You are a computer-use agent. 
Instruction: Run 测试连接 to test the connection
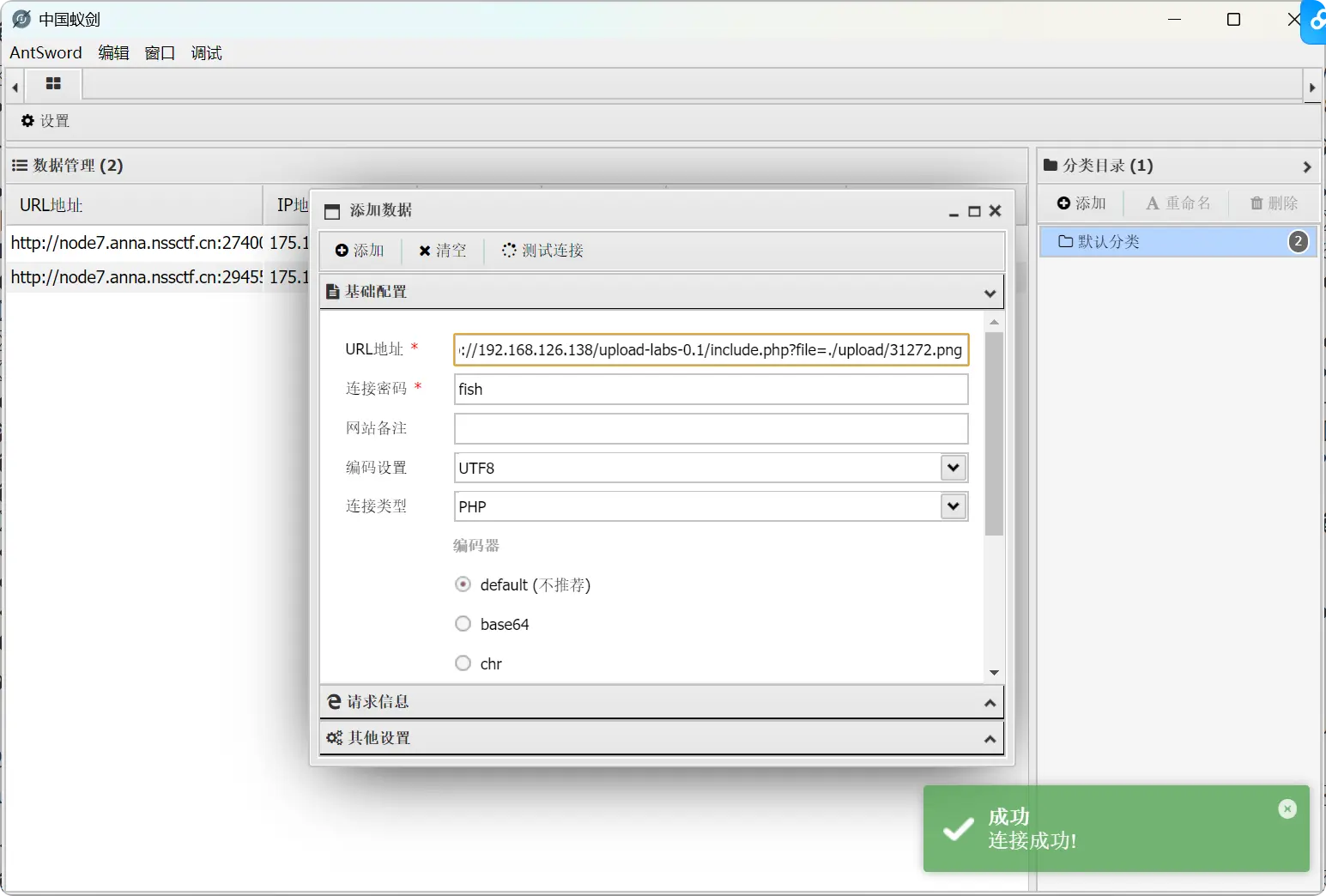542,251
